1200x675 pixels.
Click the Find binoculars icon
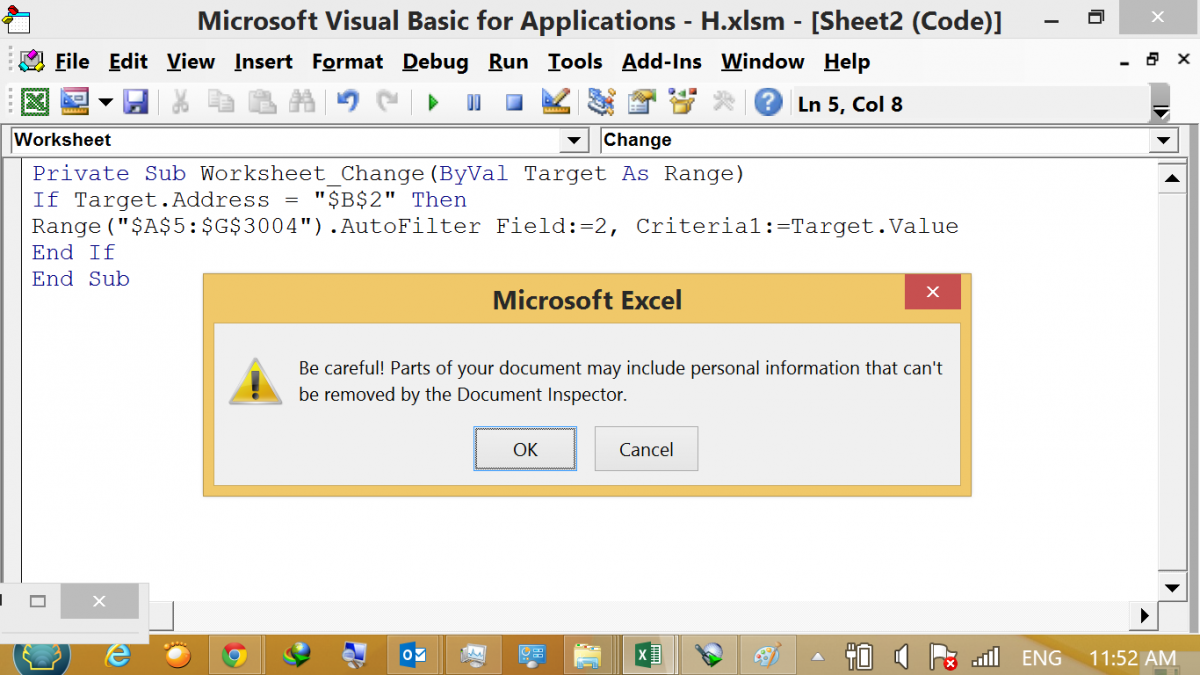click(x=301, y=101)
